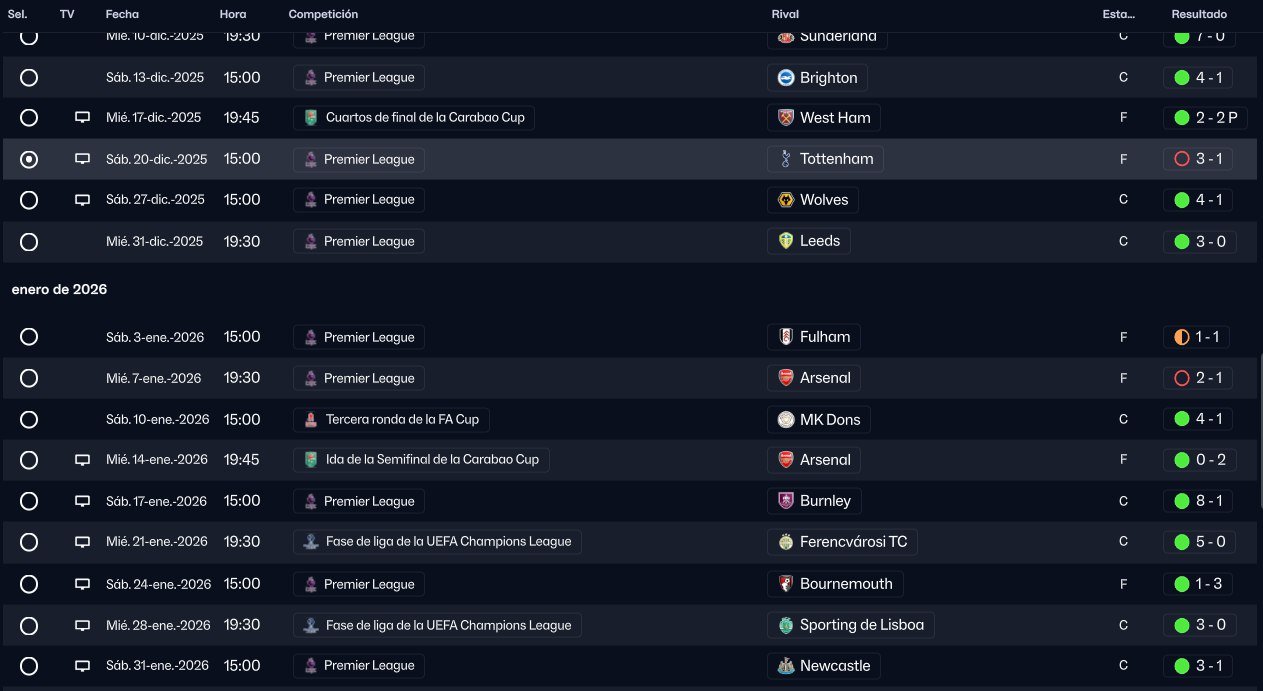Select the Newcastle match radio button
This screenshot has width=1263, height=691.
[x=29, y=666]
